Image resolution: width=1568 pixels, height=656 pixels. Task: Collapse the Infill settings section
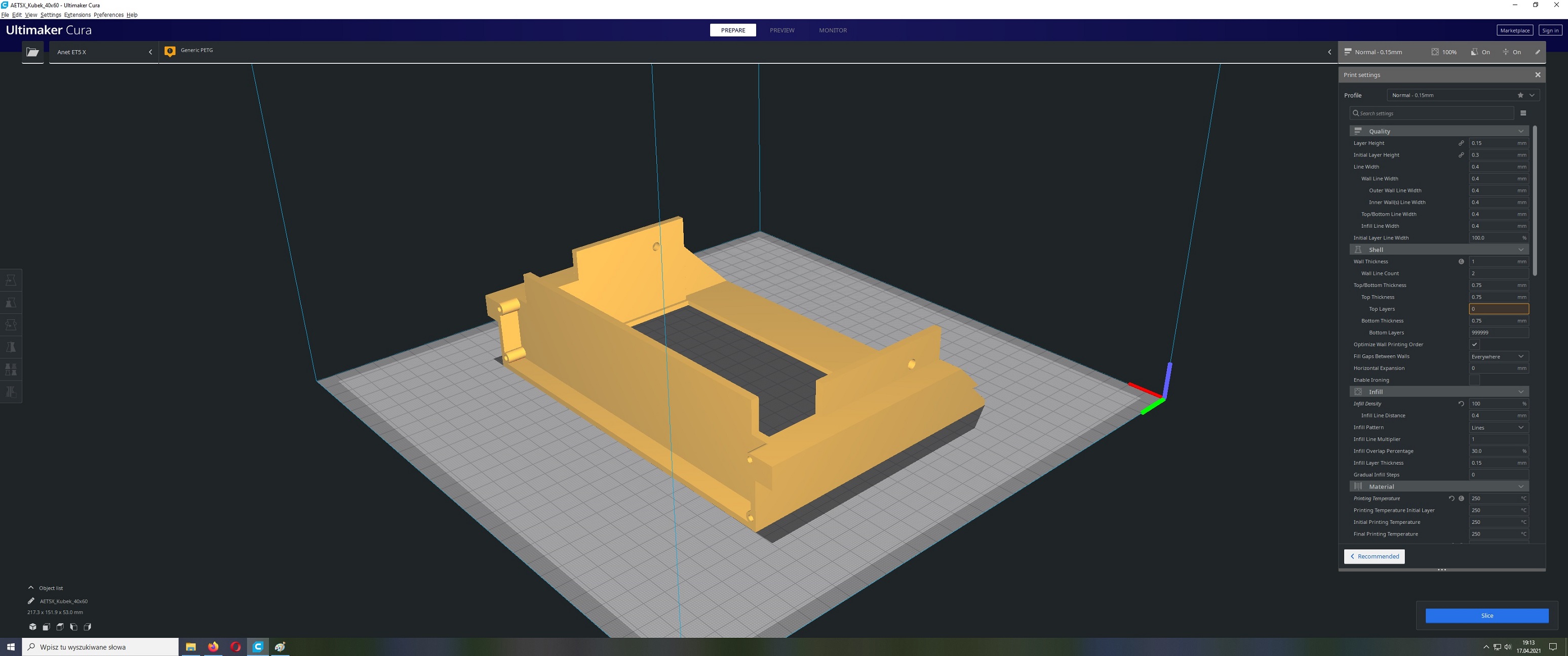point(1439,392)
